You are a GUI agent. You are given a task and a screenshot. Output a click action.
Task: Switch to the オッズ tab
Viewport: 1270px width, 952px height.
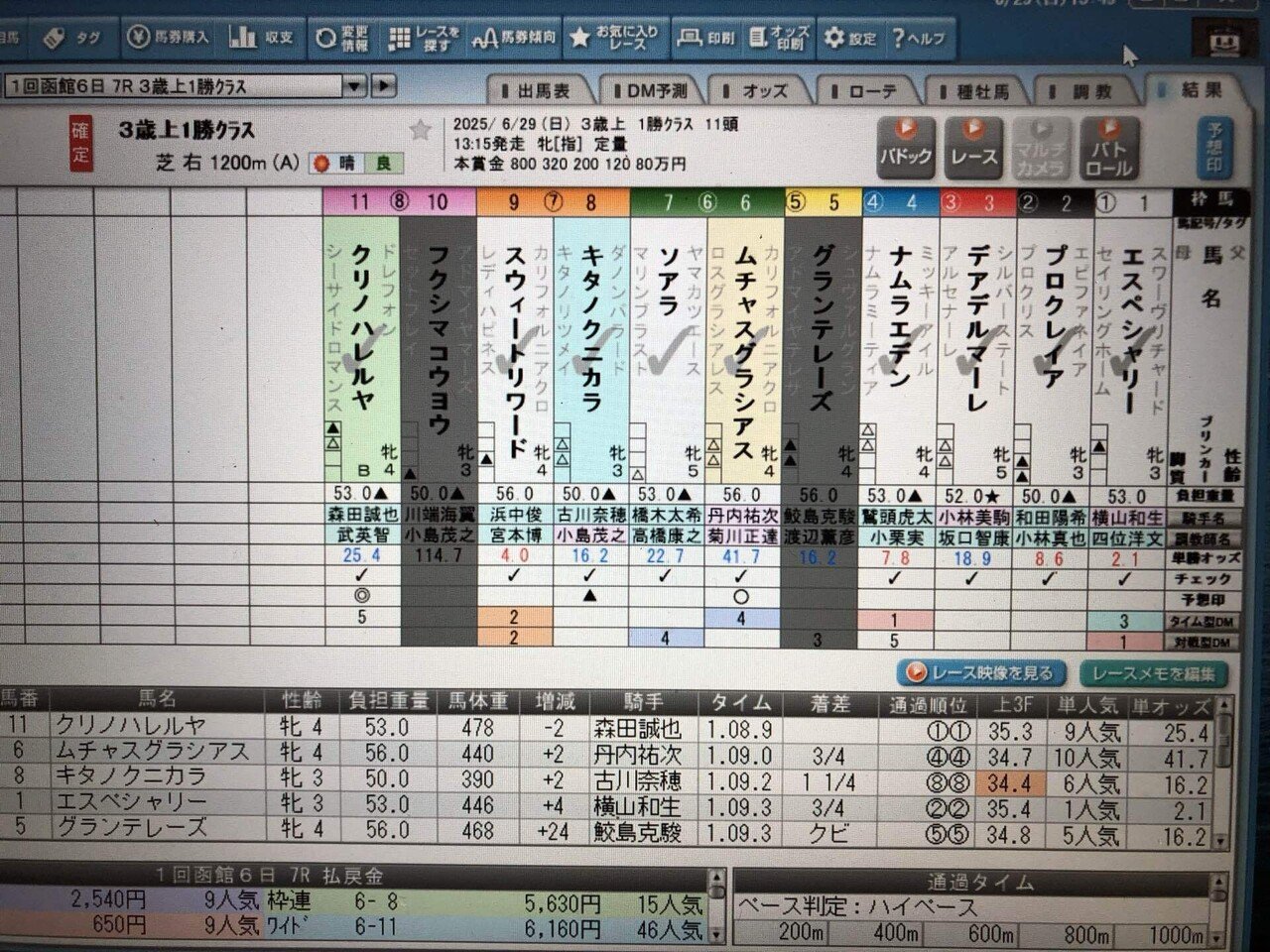click(758, 91)
